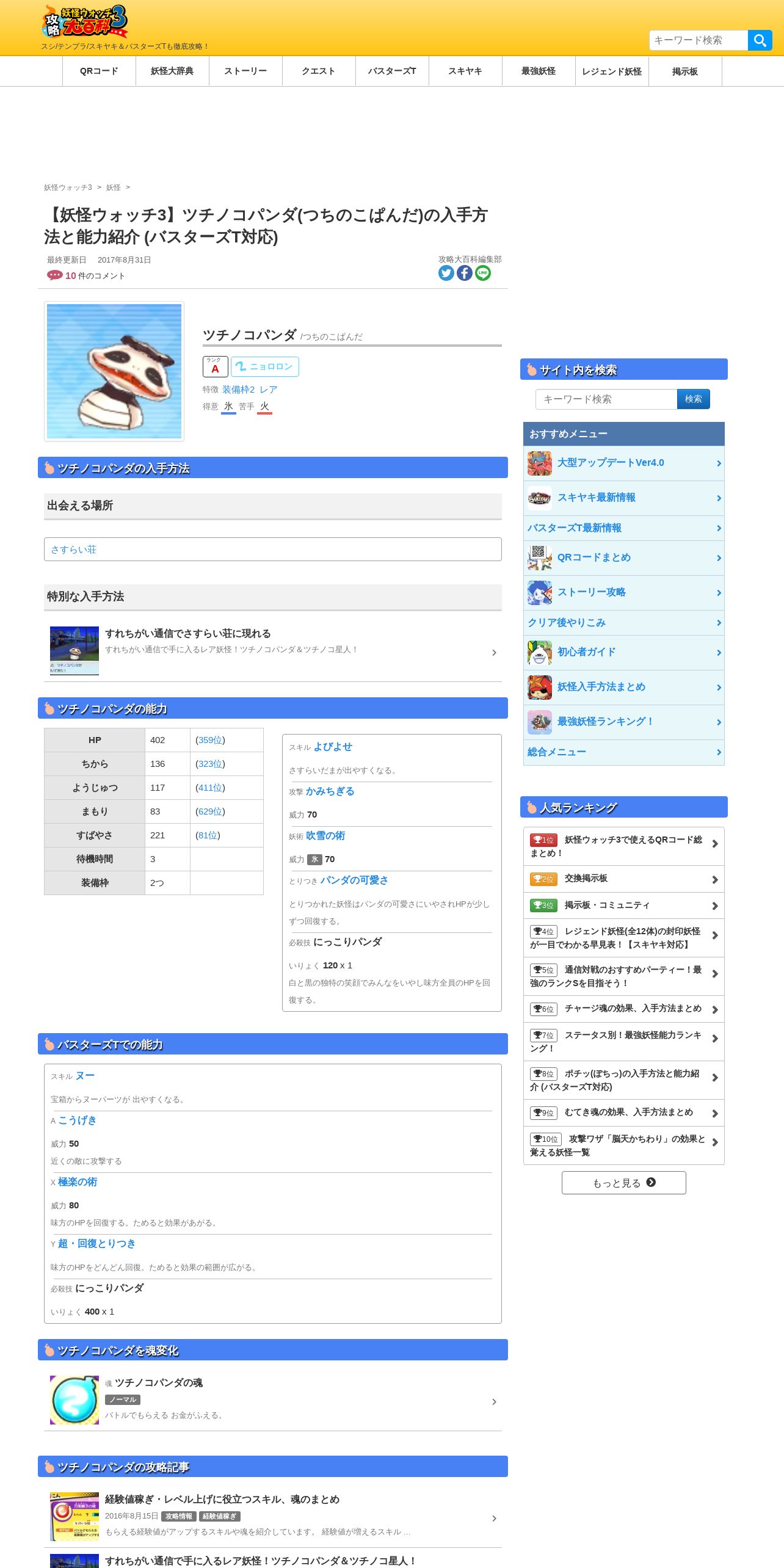The image size is (784, 1568).
Task: Open the パンダの可愛さ inspirit link
Action: [x=354, y=880]
